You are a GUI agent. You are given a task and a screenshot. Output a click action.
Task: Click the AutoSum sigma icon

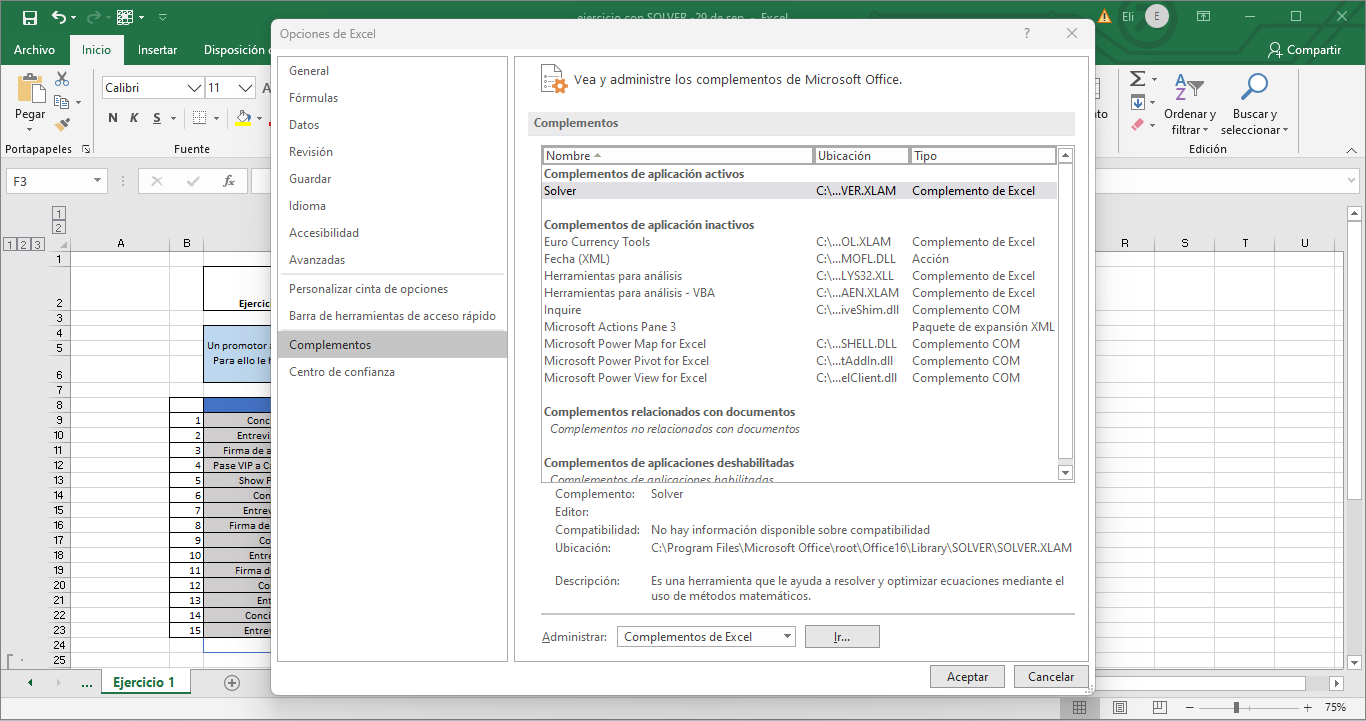[1137, 79]
